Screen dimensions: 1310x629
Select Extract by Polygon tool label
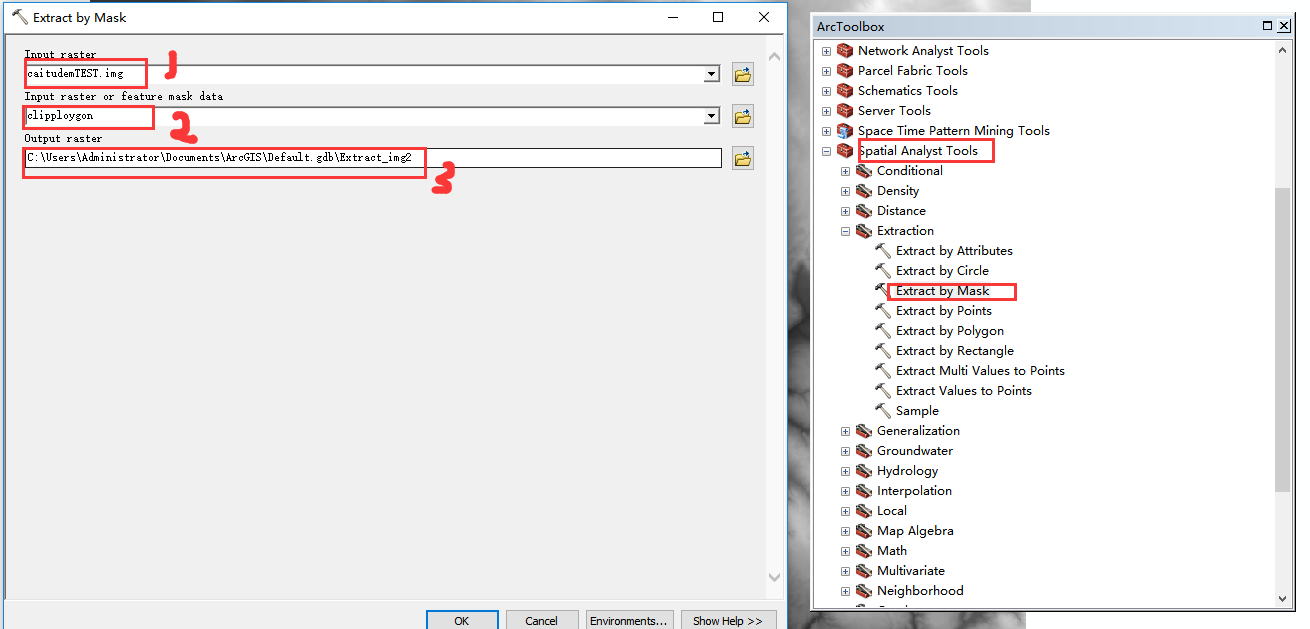tap(950, 331)
